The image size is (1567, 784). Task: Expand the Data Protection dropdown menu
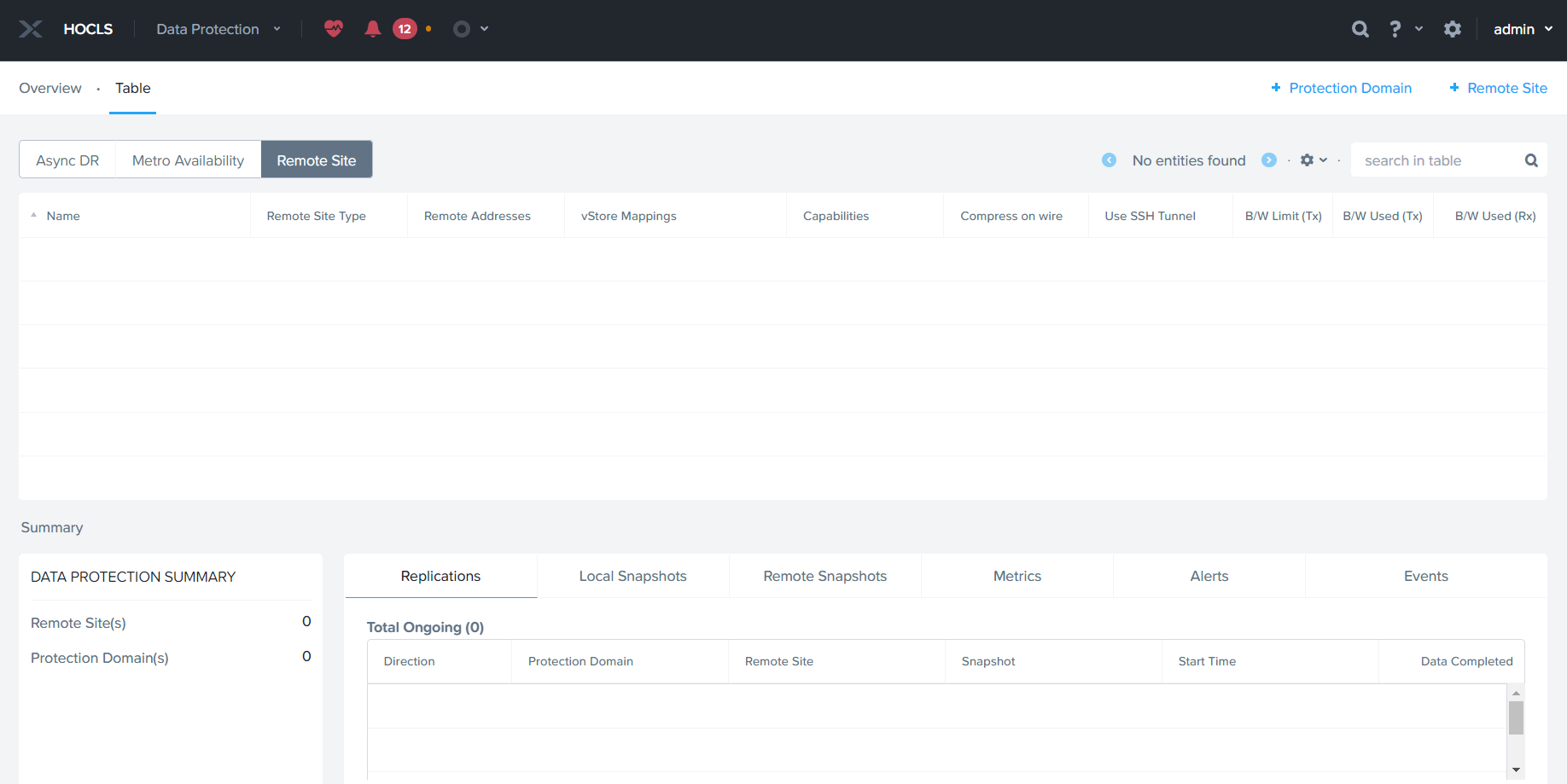pos(218,29)
